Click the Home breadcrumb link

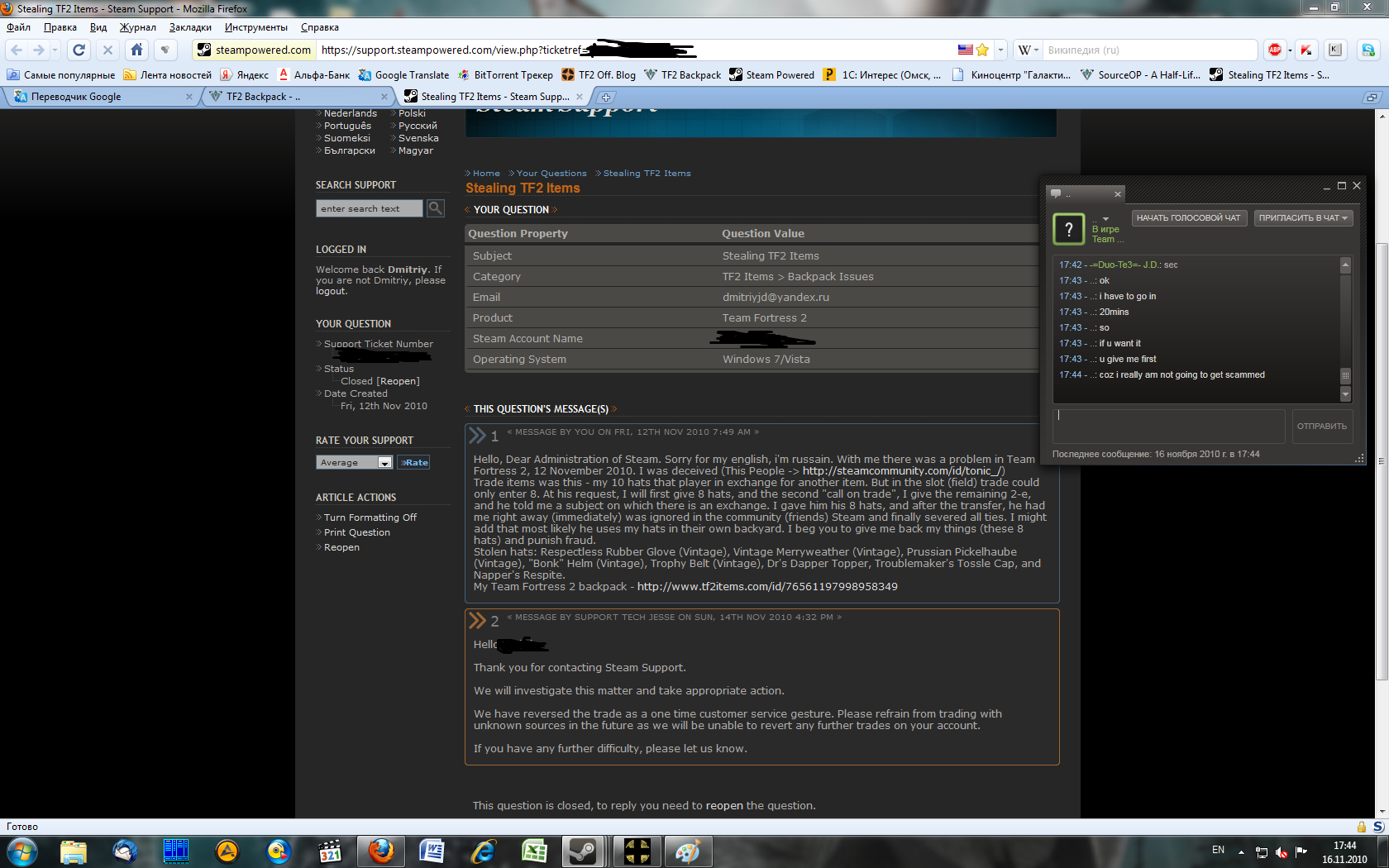point(486,174)
